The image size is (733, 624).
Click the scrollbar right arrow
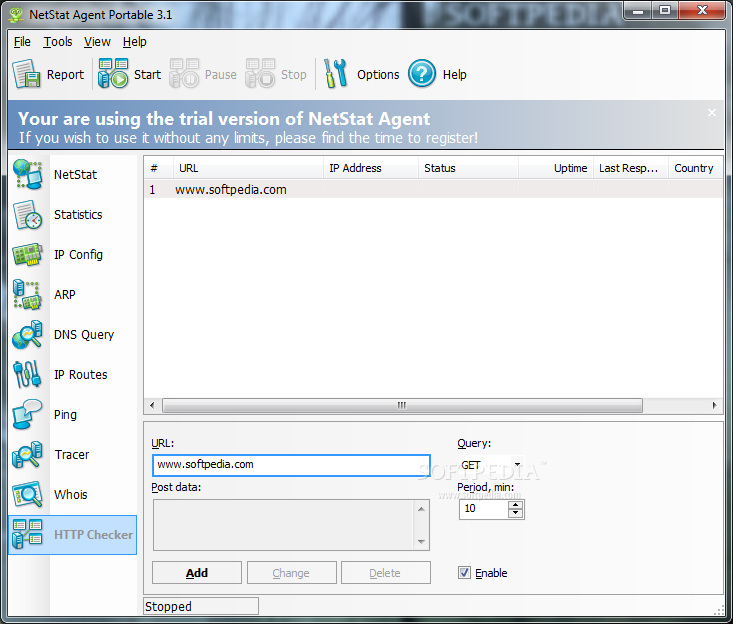pos(714,405)
